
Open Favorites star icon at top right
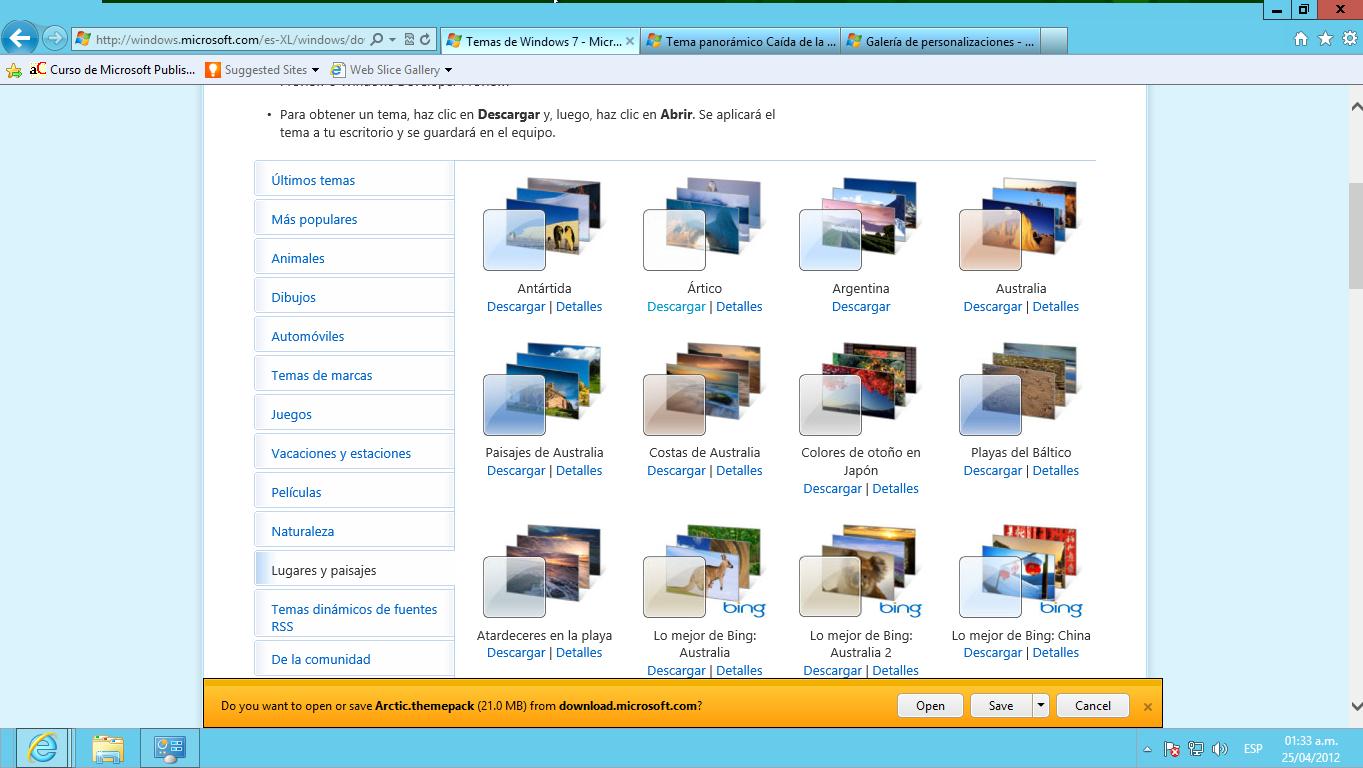click(x=1325, y=39)
